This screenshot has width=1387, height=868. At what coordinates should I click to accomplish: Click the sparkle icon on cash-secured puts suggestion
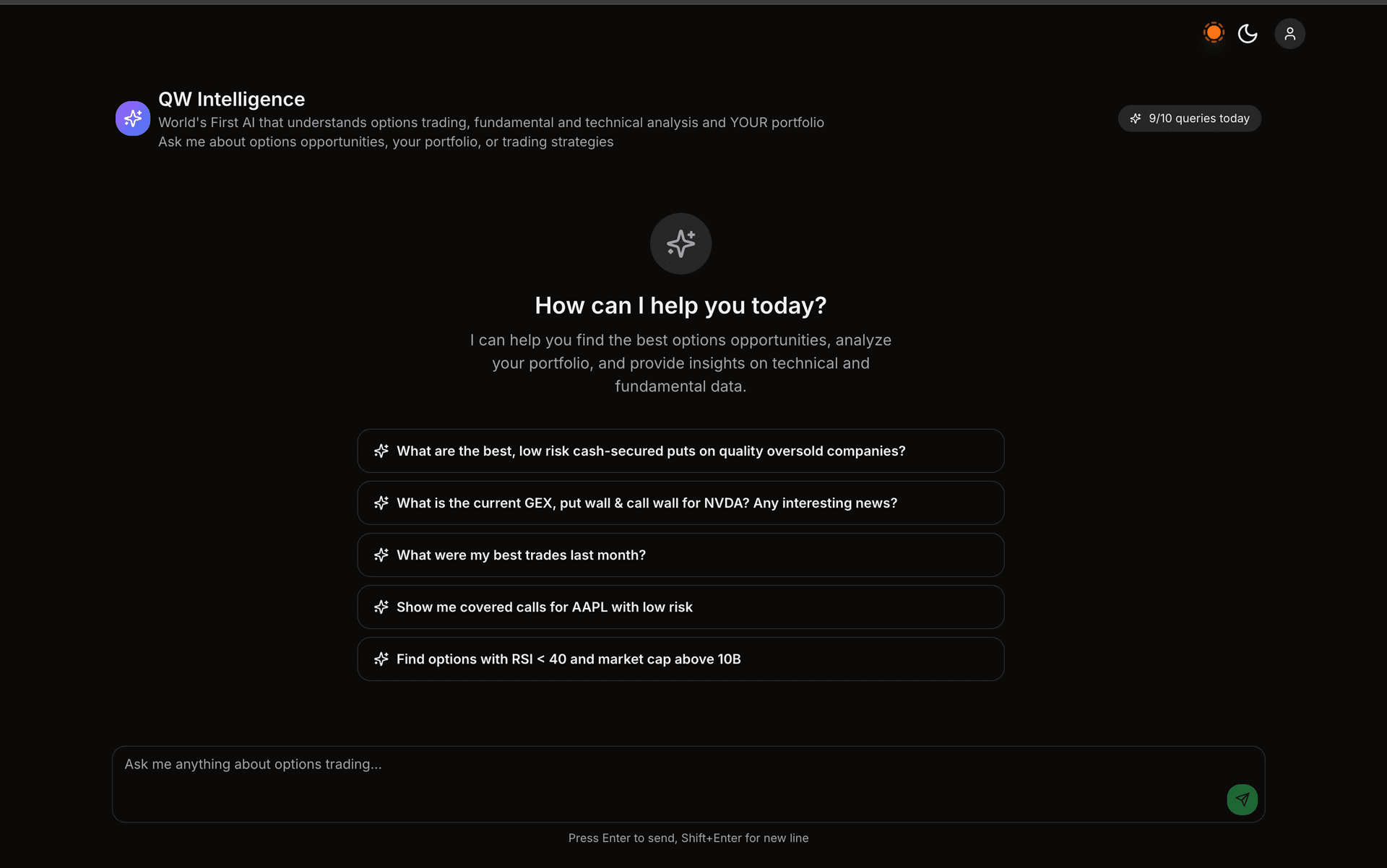pyautogui.click(x=381, y=451)
